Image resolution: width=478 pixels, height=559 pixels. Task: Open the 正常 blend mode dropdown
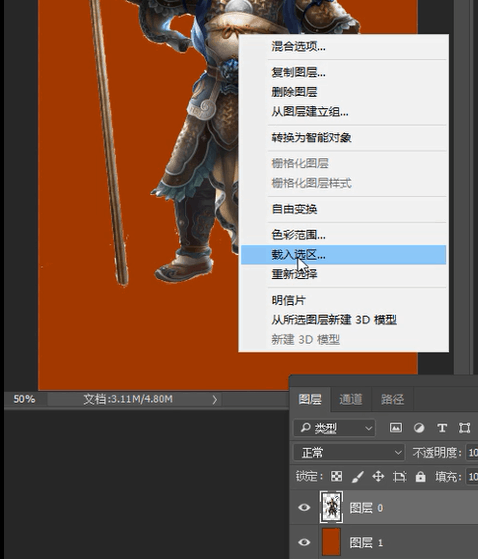tap(349, 453)
